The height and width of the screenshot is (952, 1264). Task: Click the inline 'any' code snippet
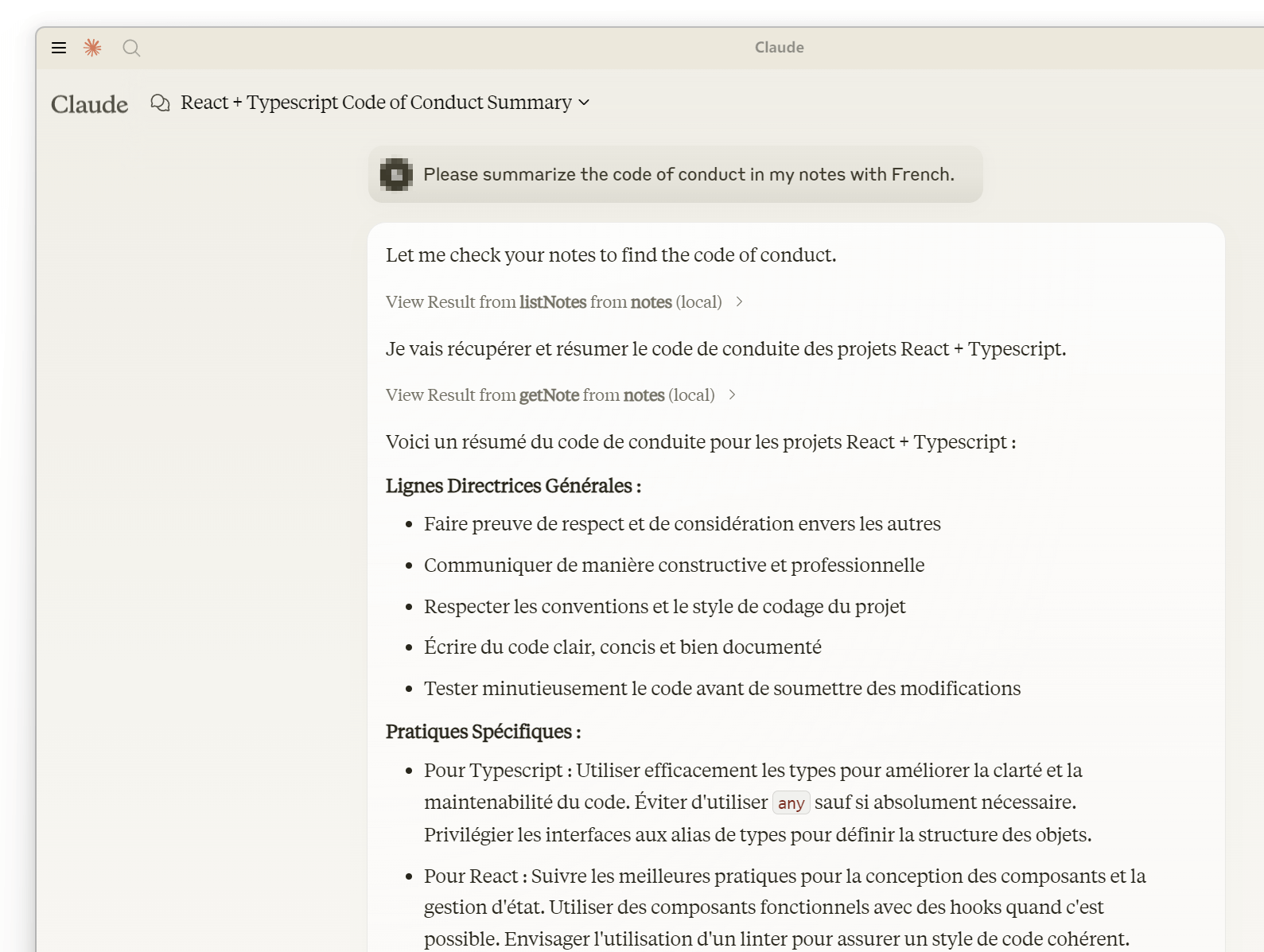pyautogui.click(x=791, y=803)
